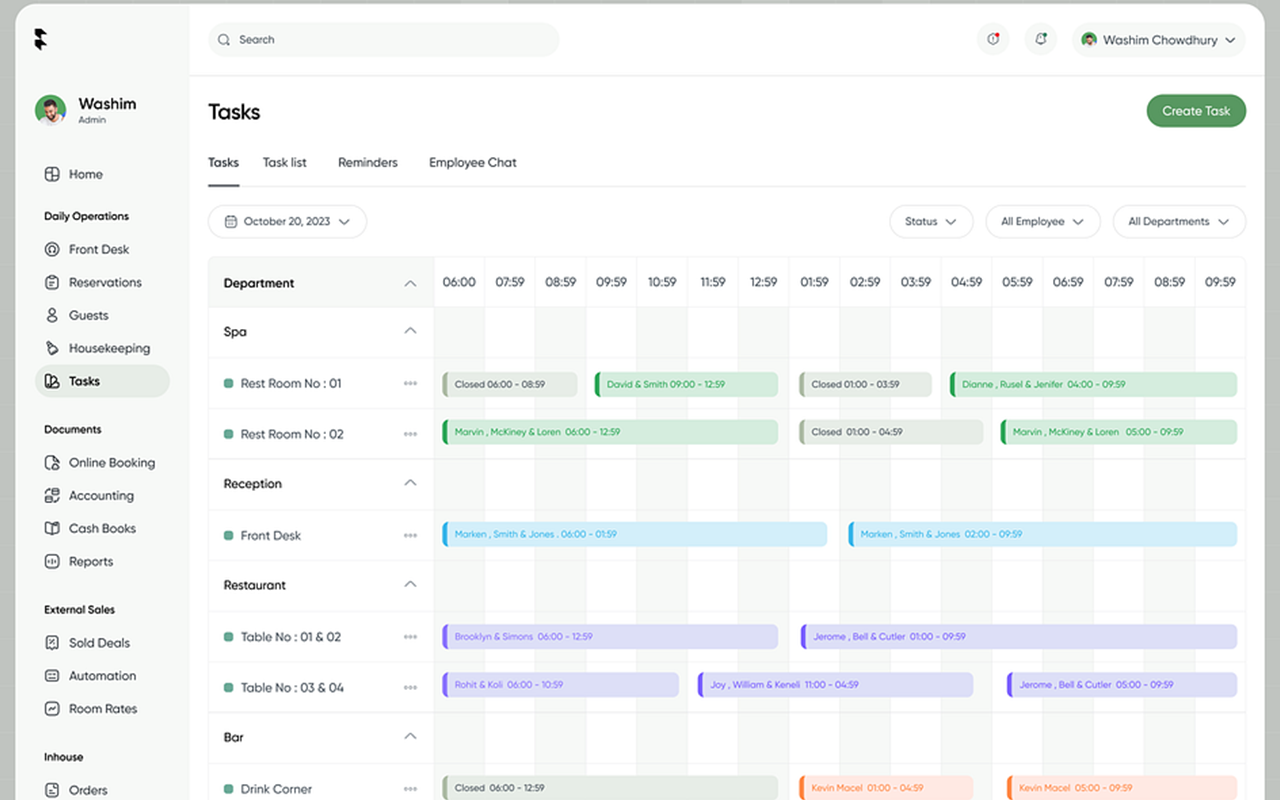The width and height of the screenshot is (1280, 800).
Task: Click the Create Task button
Action: [1196, 110]
